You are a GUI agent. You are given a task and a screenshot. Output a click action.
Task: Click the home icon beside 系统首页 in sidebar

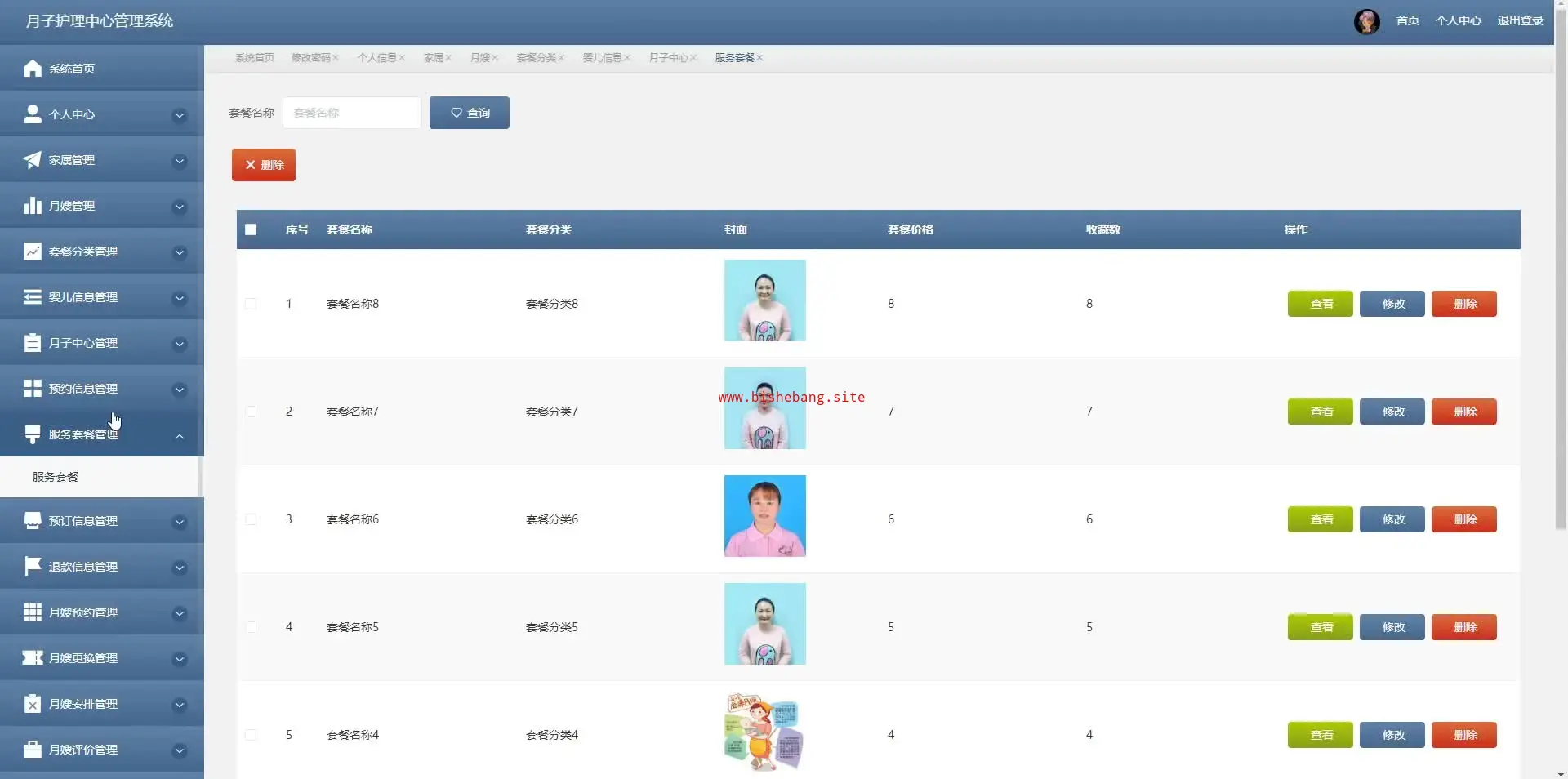33,69
